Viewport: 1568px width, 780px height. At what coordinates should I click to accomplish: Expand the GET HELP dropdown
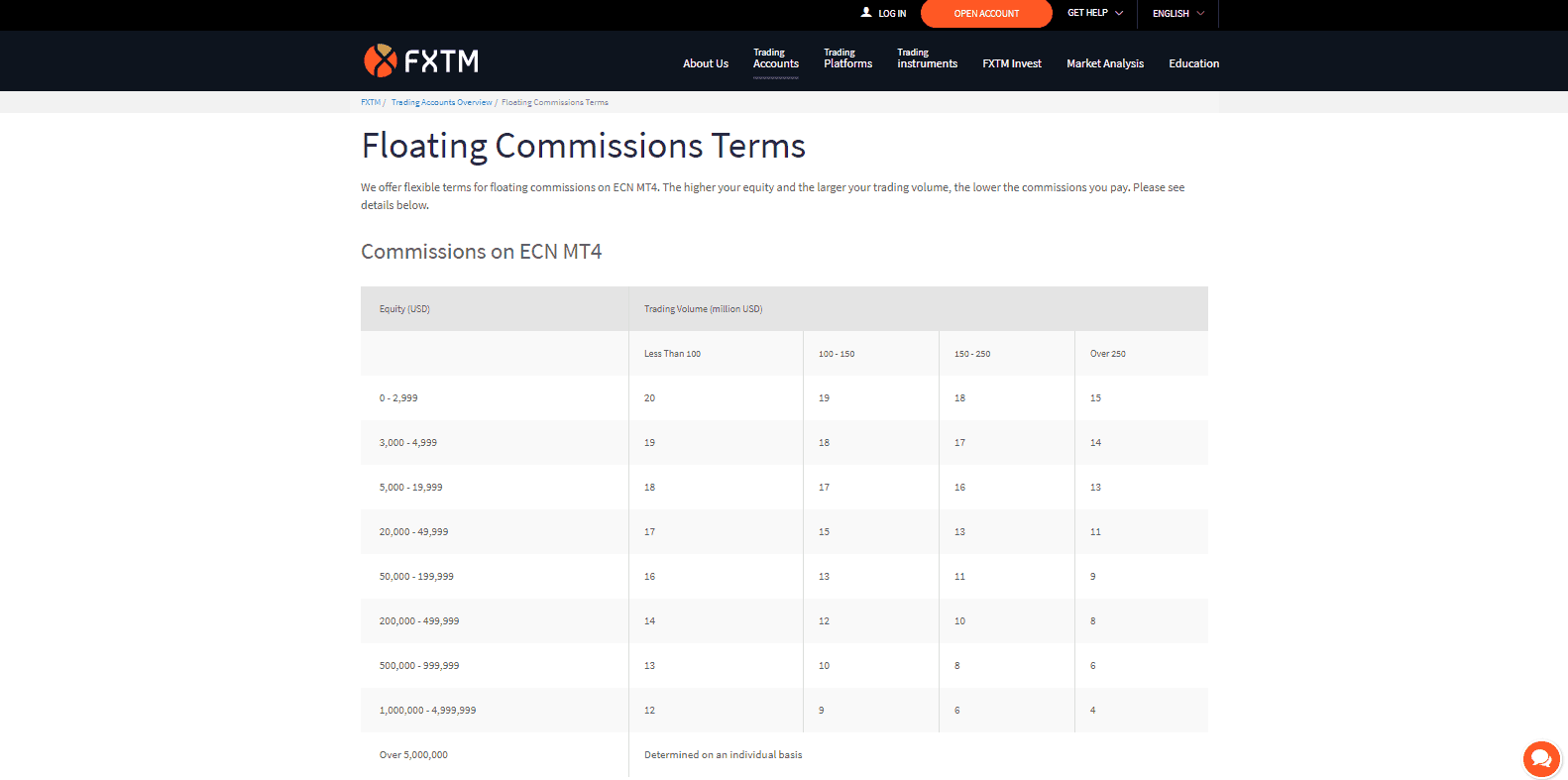(x=1095, y=13)
